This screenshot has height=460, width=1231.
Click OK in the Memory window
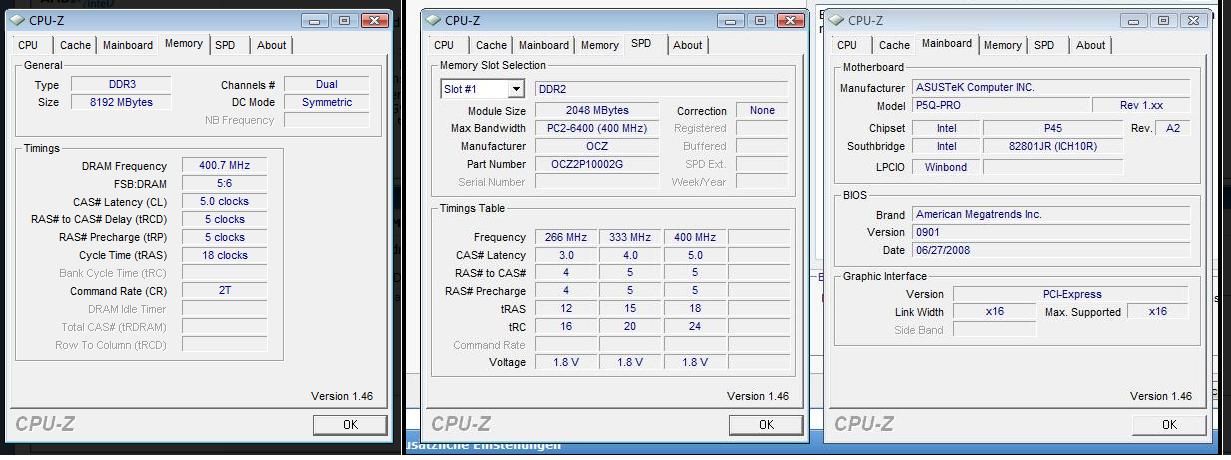[350, 425]
